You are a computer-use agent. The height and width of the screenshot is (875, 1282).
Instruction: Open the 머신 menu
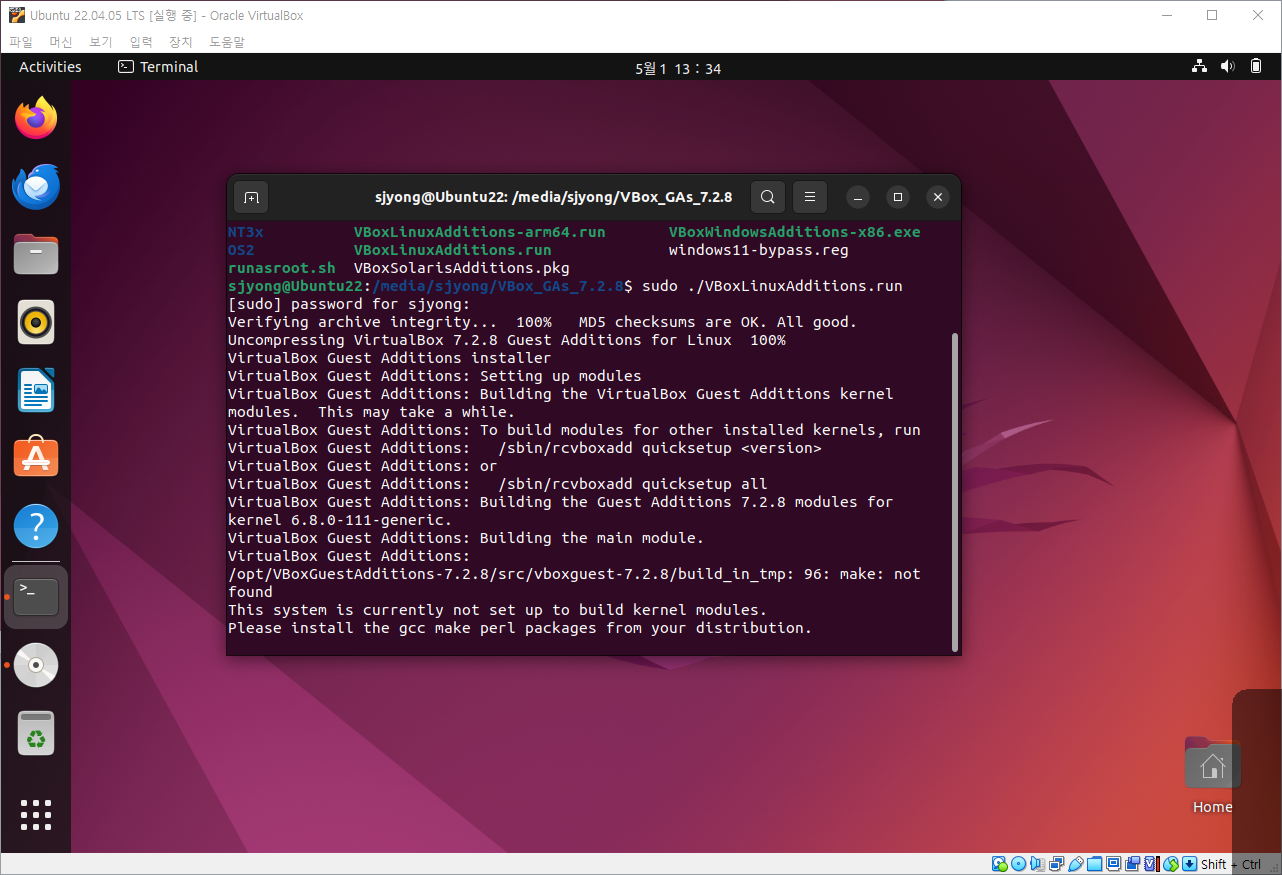61,42
